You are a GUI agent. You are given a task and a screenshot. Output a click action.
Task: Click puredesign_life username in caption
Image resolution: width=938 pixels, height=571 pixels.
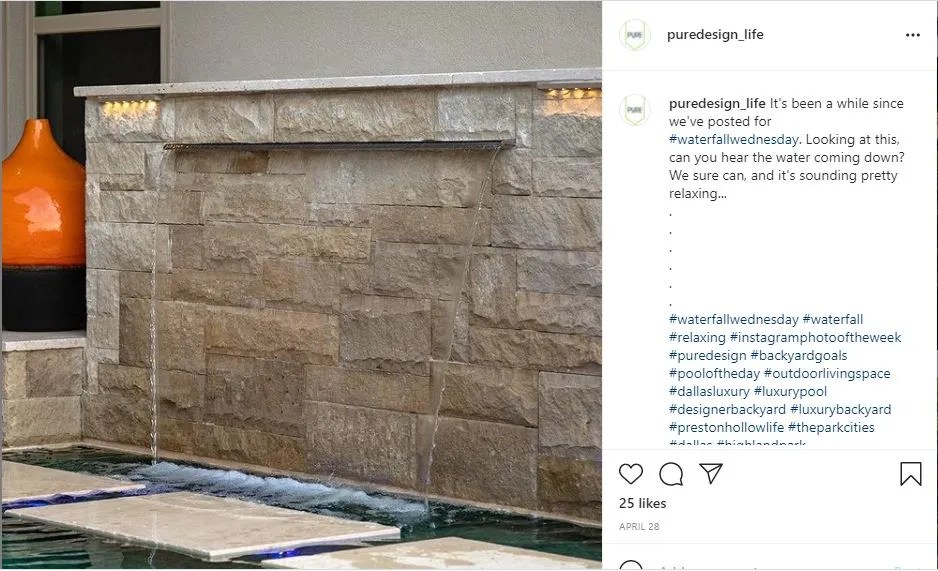(x=717, y=103)
